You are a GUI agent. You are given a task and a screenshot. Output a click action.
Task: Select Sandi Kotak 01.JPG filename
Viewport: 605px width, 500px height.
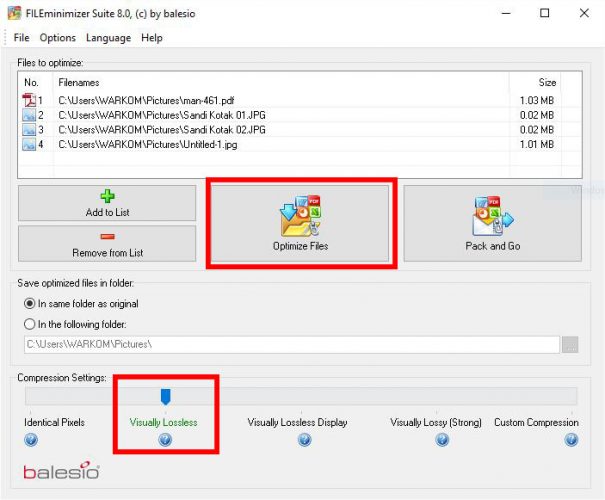click(162, 115)
